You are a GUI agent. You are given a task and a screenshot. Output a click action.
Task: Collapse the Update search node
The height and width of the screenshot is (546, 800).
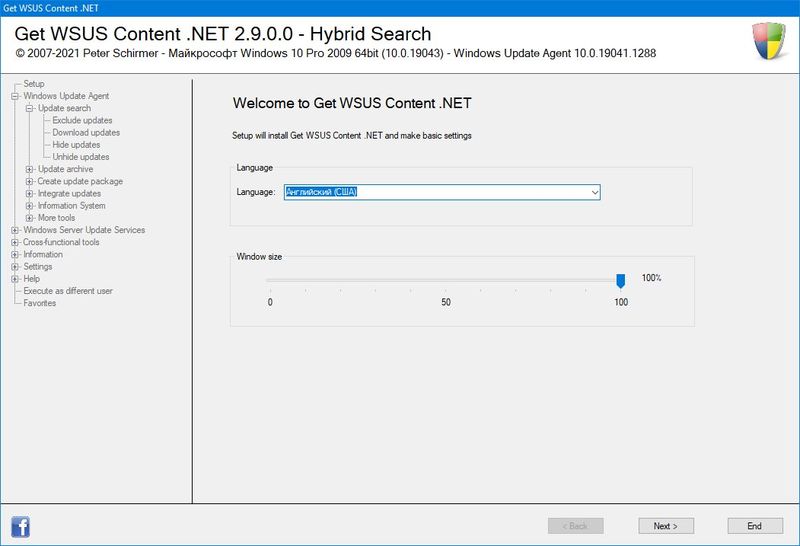(x=30, y=108)
